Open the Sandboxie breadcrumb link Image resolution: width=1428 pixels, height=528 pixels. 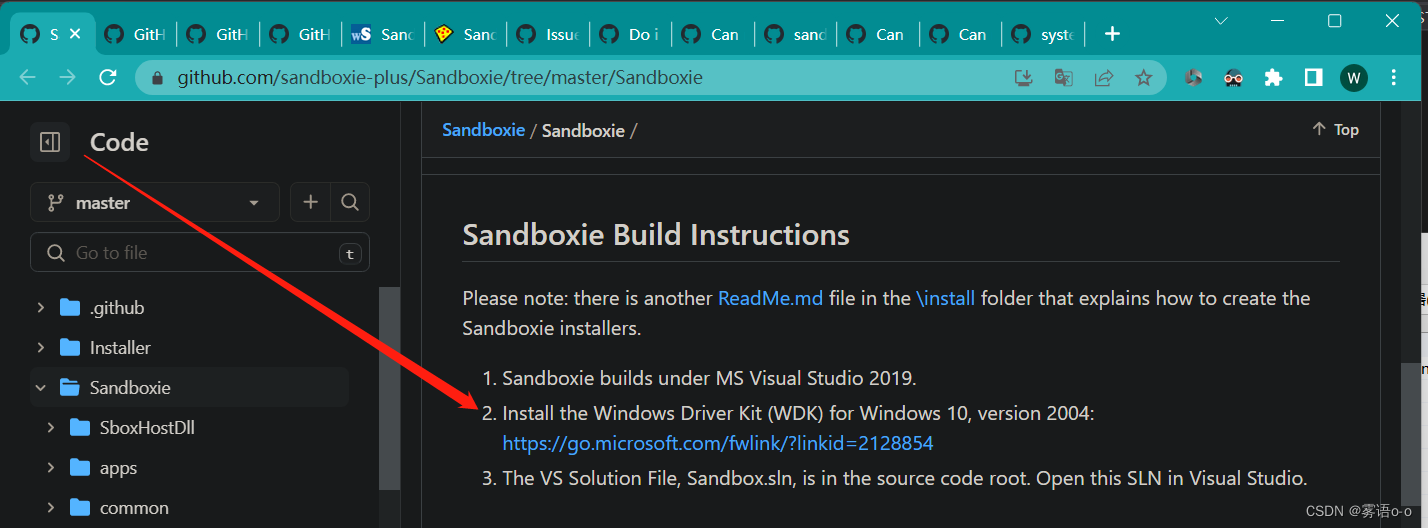coord(483,130)
